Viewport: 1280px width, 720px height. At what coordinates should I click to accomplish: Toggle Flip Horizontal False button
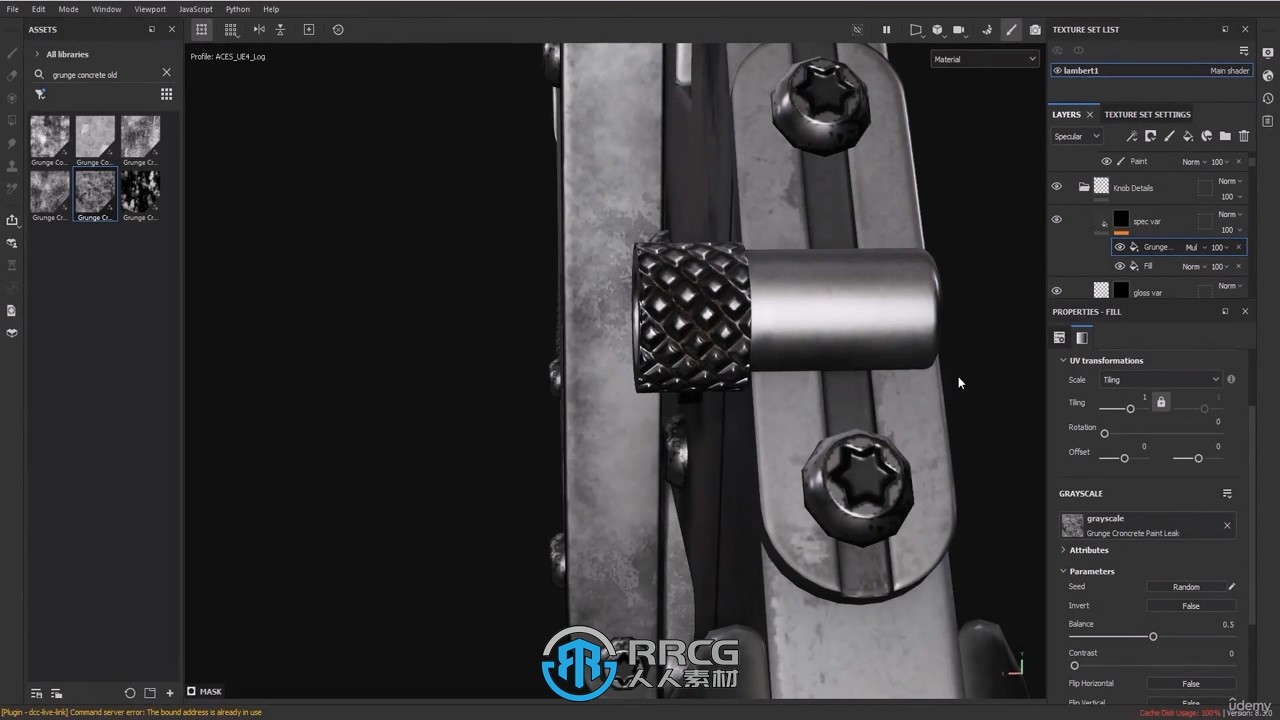(x=1191, y=684)
